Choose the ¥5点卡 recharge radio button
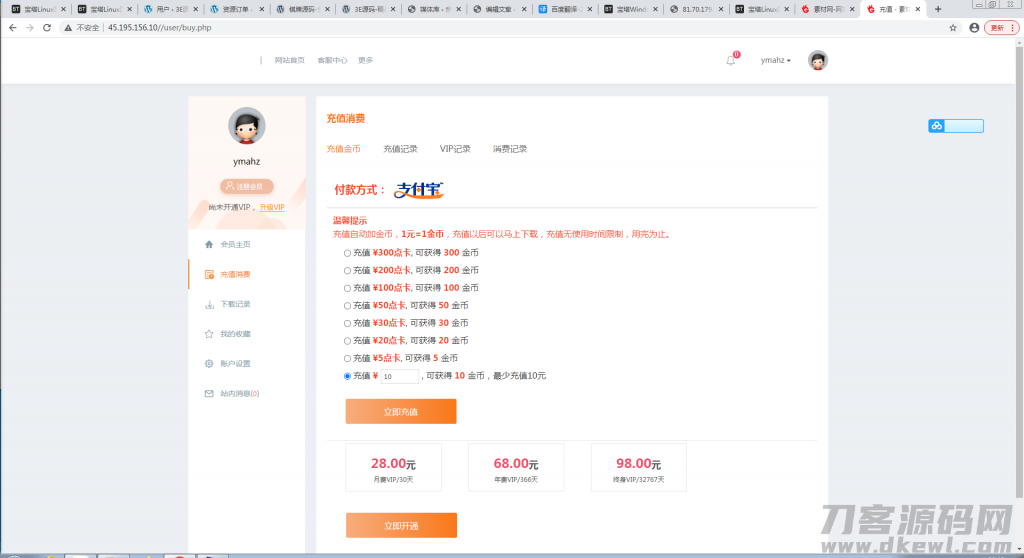 (347, 358)
